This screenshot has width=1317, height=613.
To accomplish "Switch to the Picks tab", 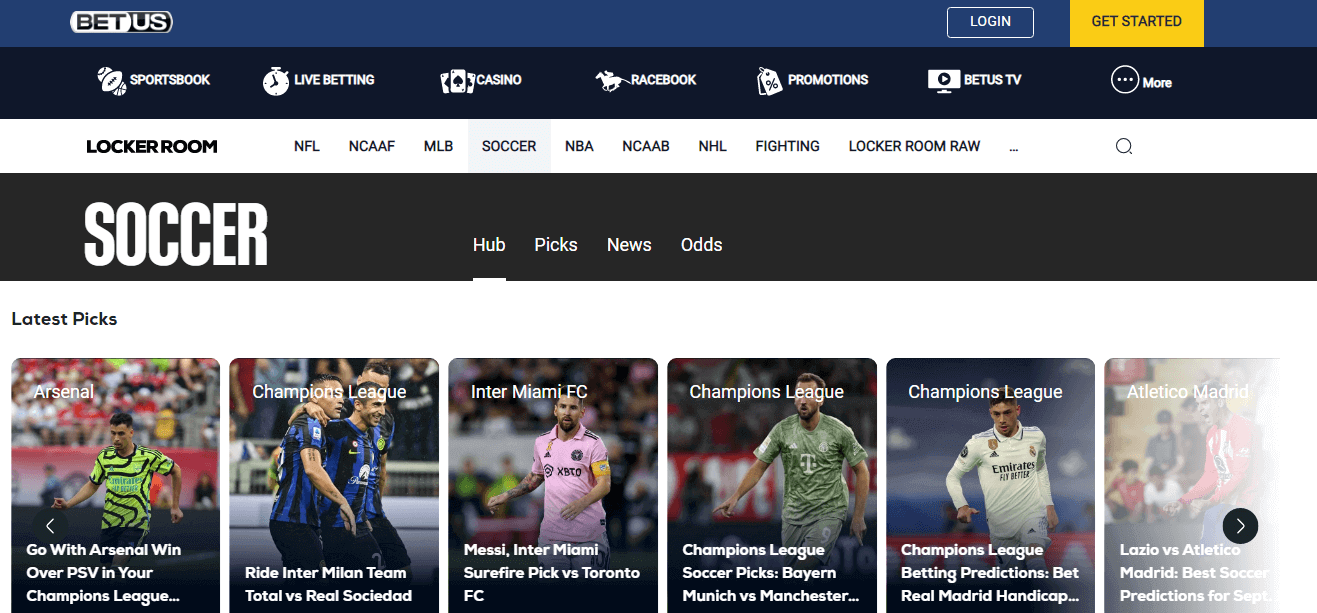I will click(556, 244).
